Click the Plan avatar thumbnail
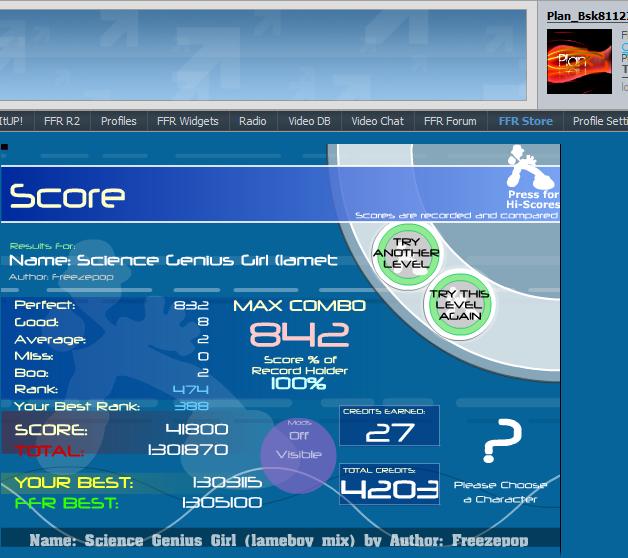Viewport: 628px width, 558px height. (579, 61)
